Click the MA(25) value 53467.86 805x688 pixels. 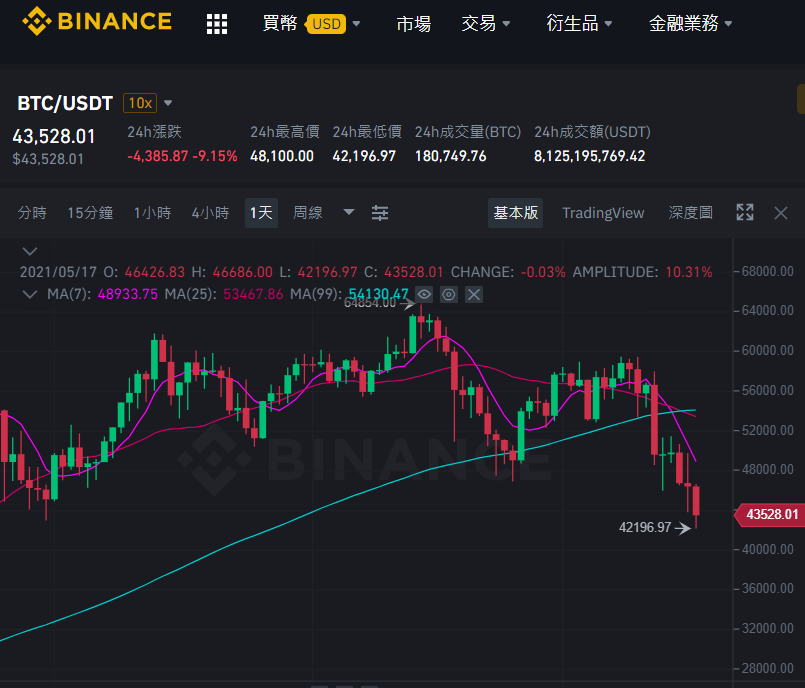[253, 294]
